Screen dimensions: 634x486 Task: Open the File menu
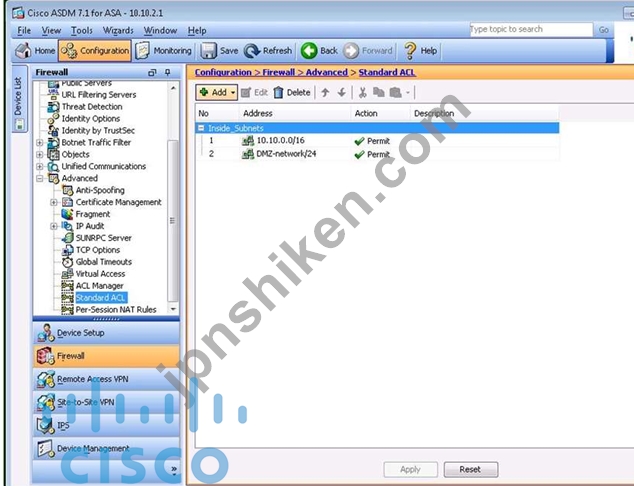tap(24, 31)
